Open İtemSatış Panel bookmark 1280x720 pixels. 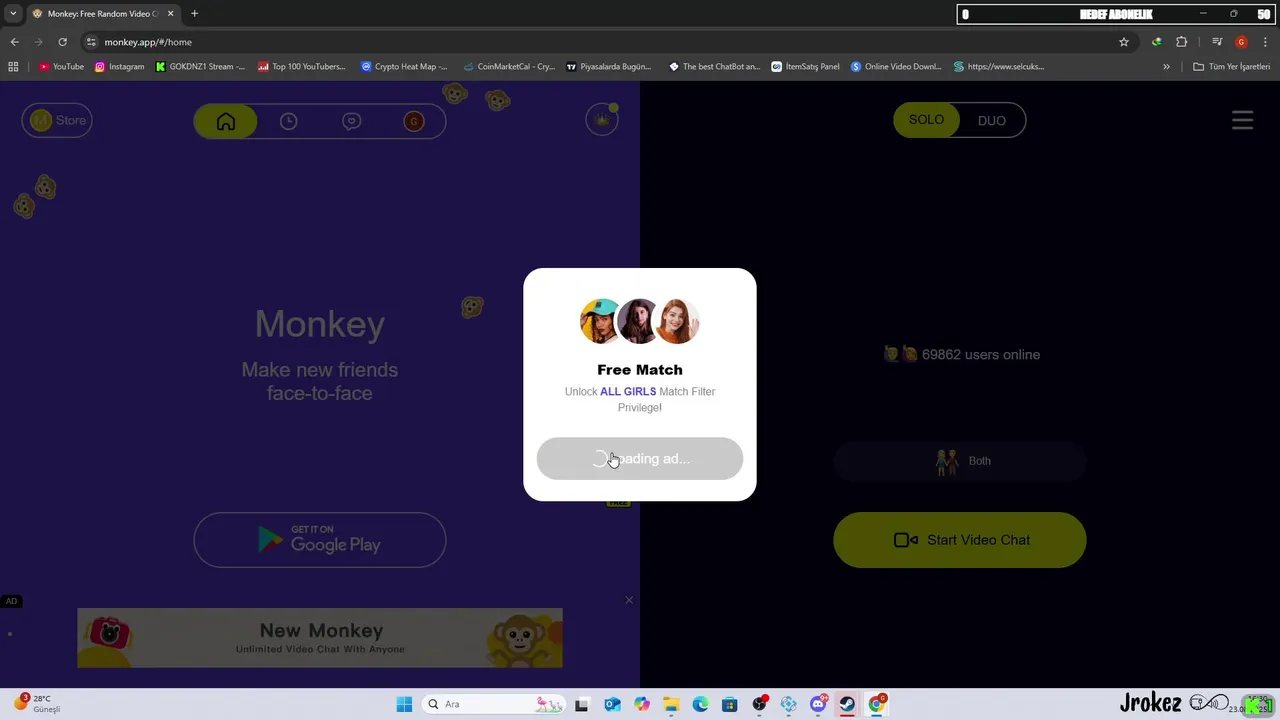[805, 67]
